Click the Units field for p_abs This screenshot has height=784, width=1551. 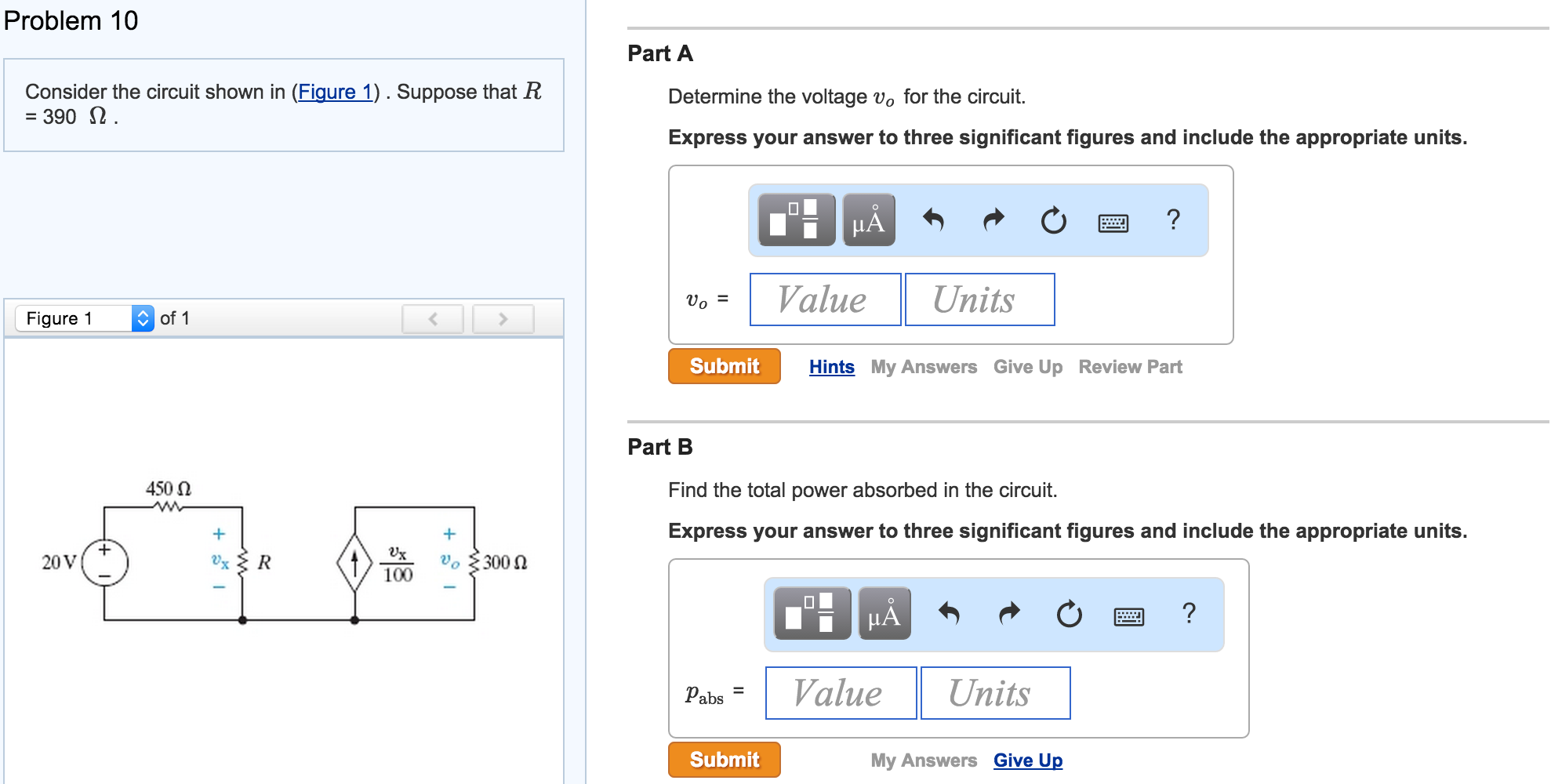coord(996,693)
